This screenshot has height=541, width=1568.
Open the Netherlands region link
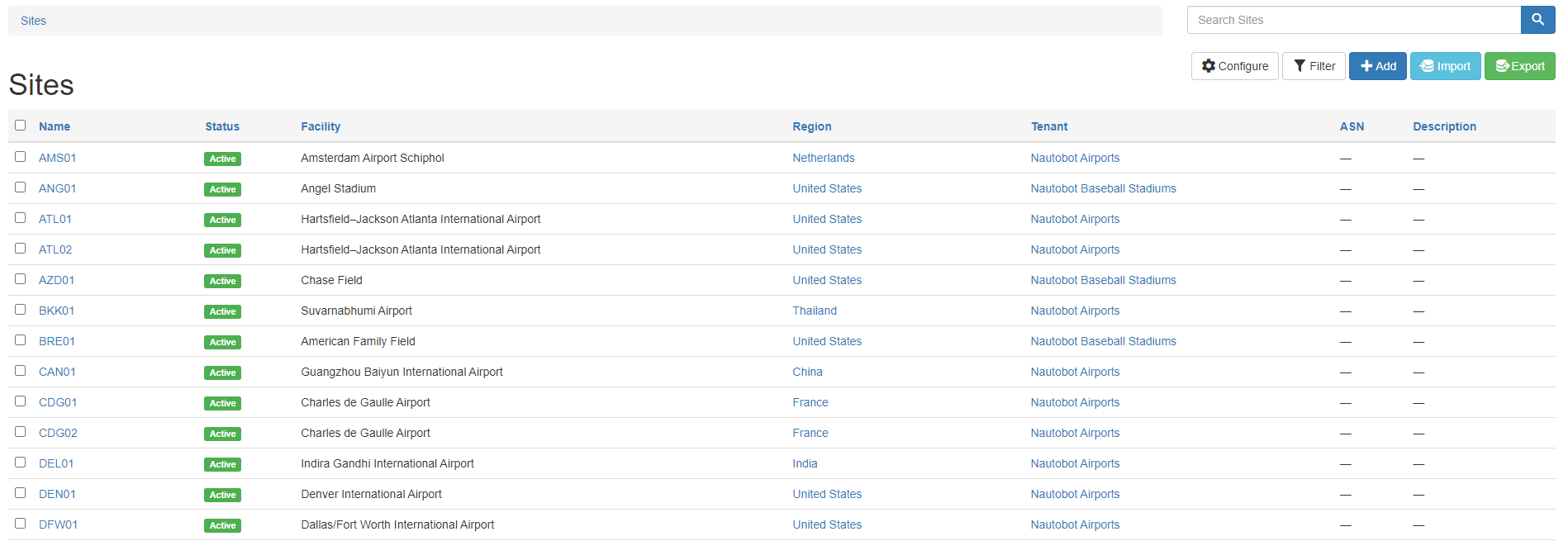(823, 158)
